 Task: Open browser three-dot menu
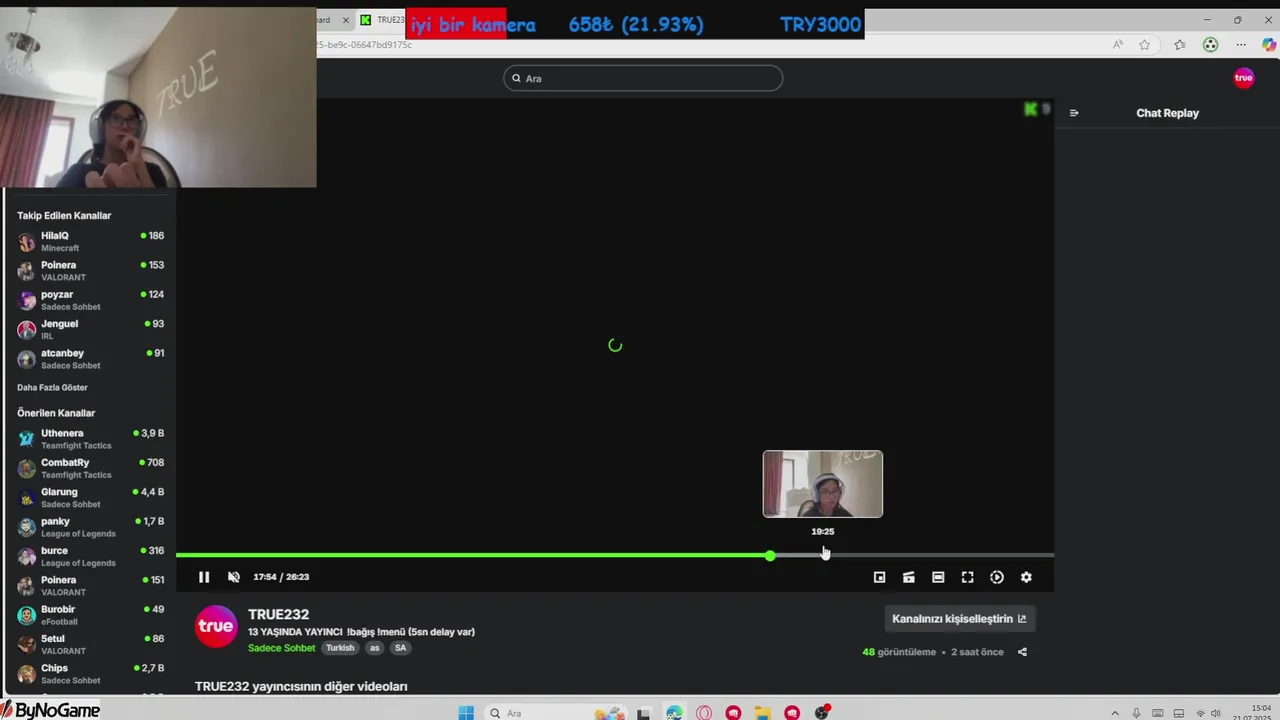click(x=1241, y=45)
